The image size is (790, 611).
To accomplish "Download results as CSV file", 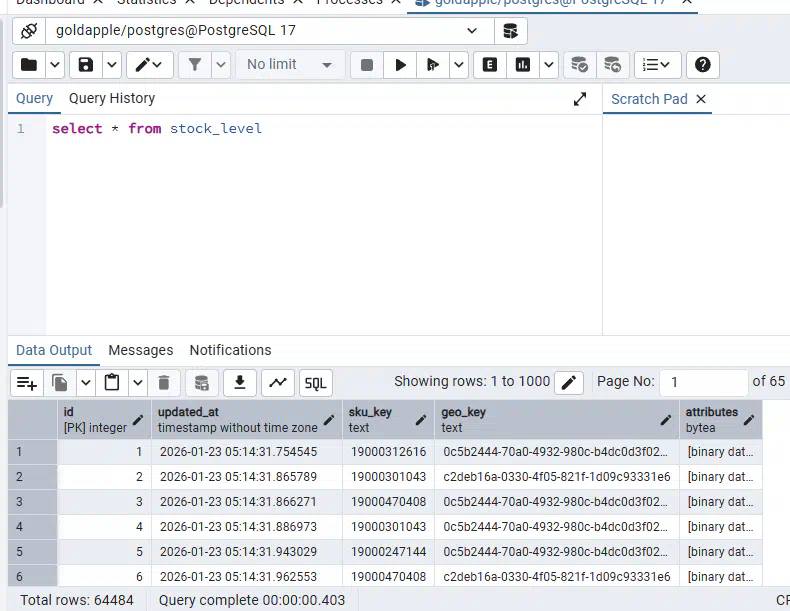I will pos(239,382).
